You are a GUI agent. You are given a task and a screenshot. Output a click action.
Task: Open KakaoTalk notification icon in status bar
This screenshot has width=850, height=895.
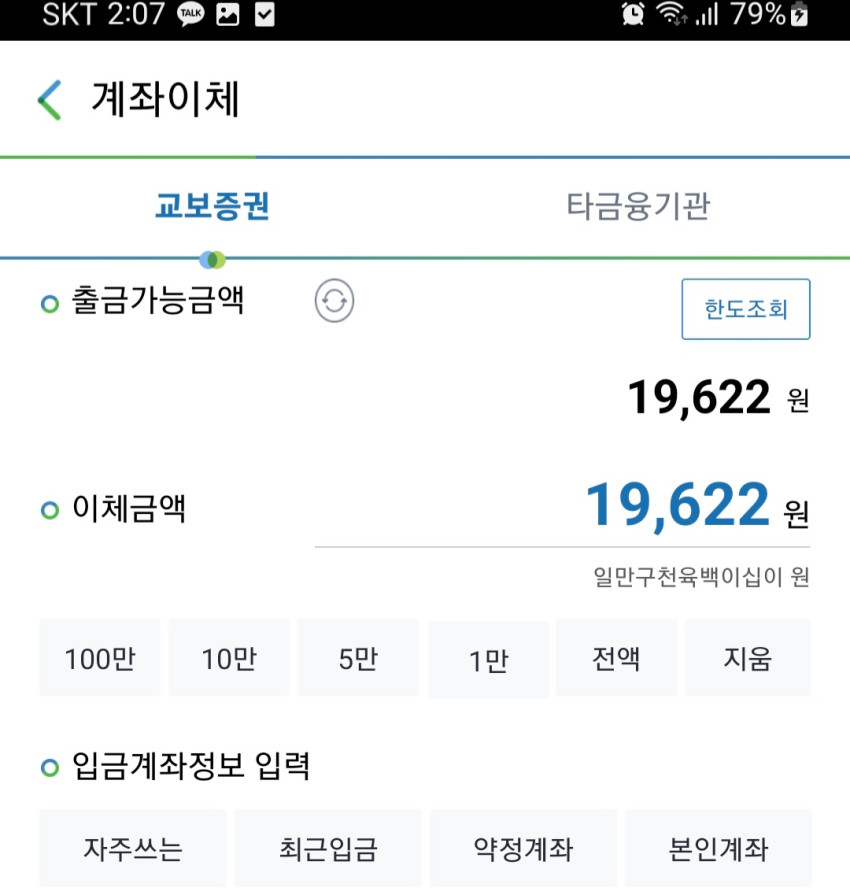pos(191,14)
